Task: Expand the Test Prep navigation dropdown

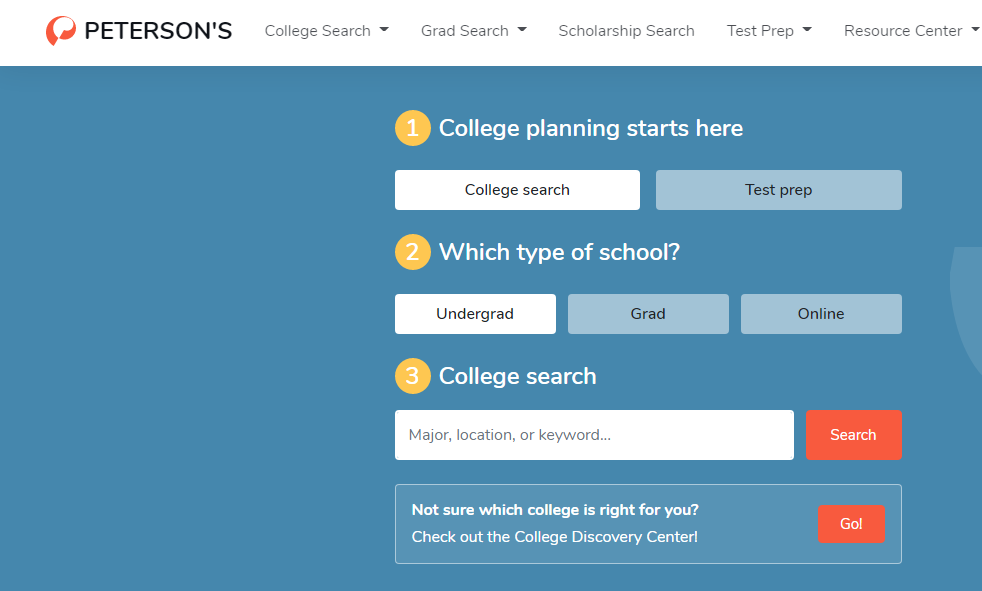Action: pyautogui.click(x=768, y=31)
